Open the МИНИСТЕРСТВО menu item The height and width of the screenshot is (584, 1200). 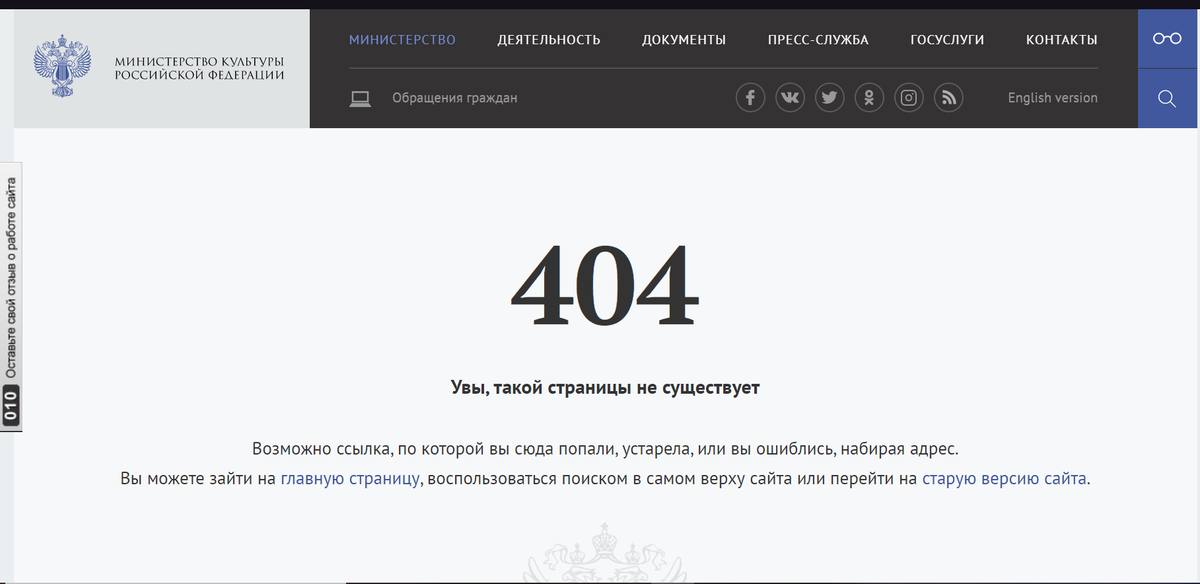(402, 40)
